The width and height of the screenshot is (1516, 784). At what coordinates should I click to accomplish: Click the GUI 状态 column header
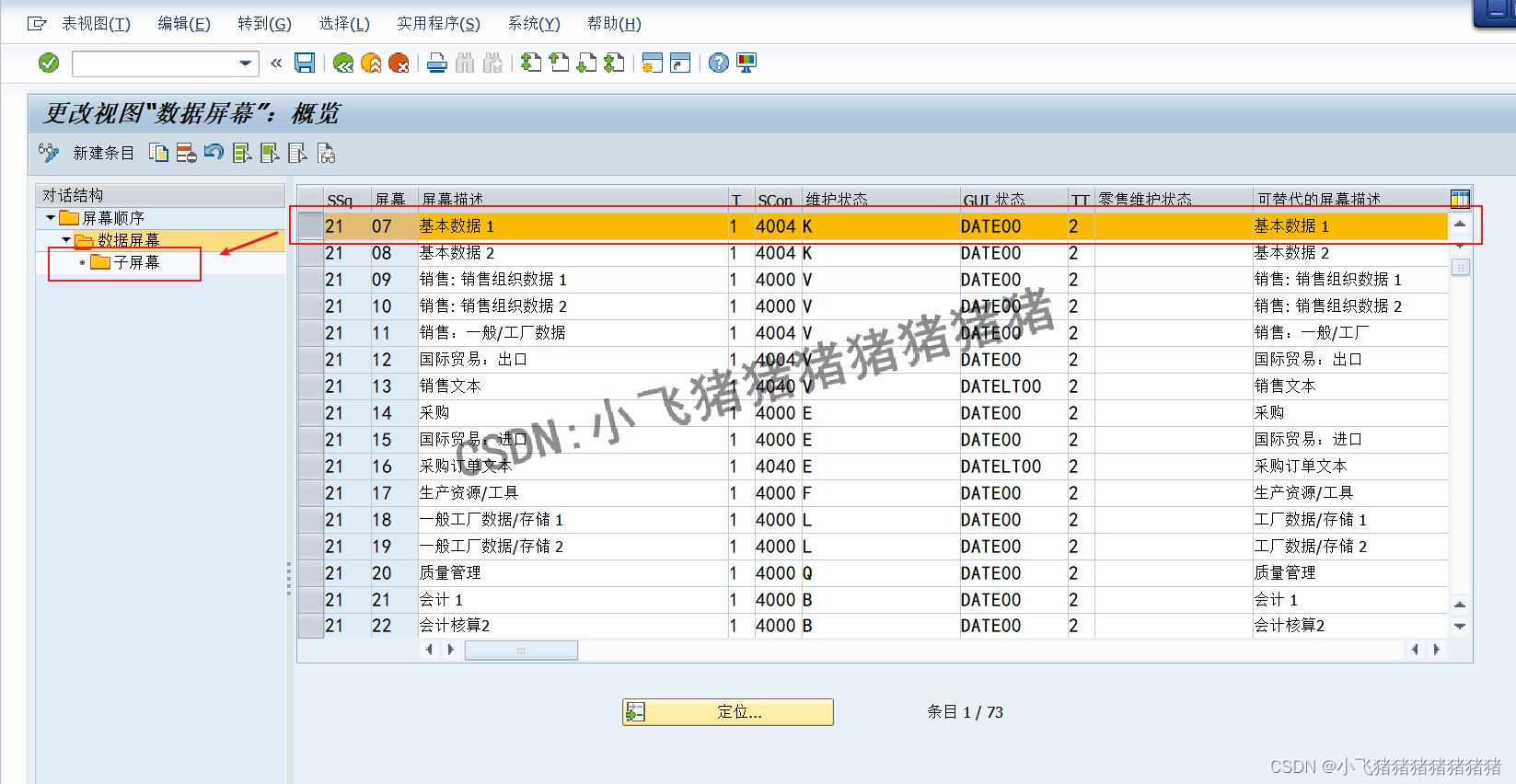tap(1013, 200)
